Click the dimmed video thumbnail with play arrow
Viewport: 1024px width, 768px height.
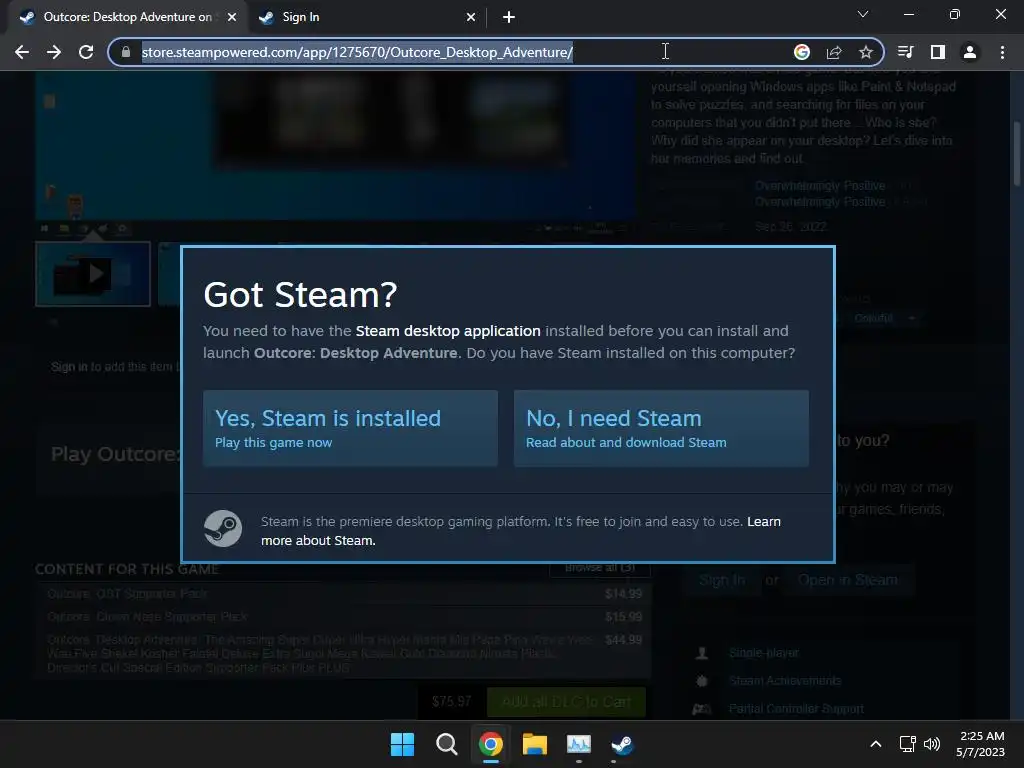pos(93,274)
